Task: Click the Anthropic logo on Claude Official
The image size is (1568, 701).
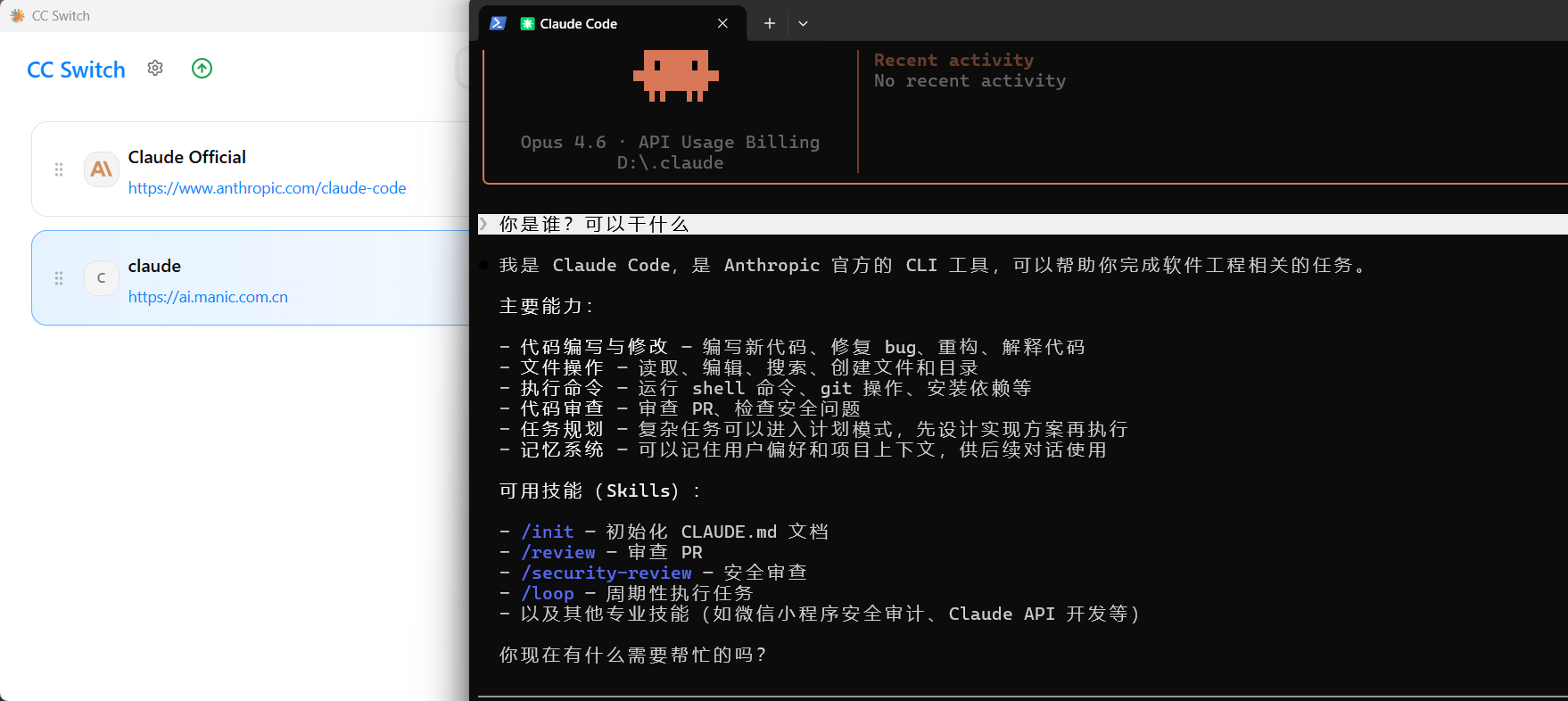Action: click(x=102, y=169)
